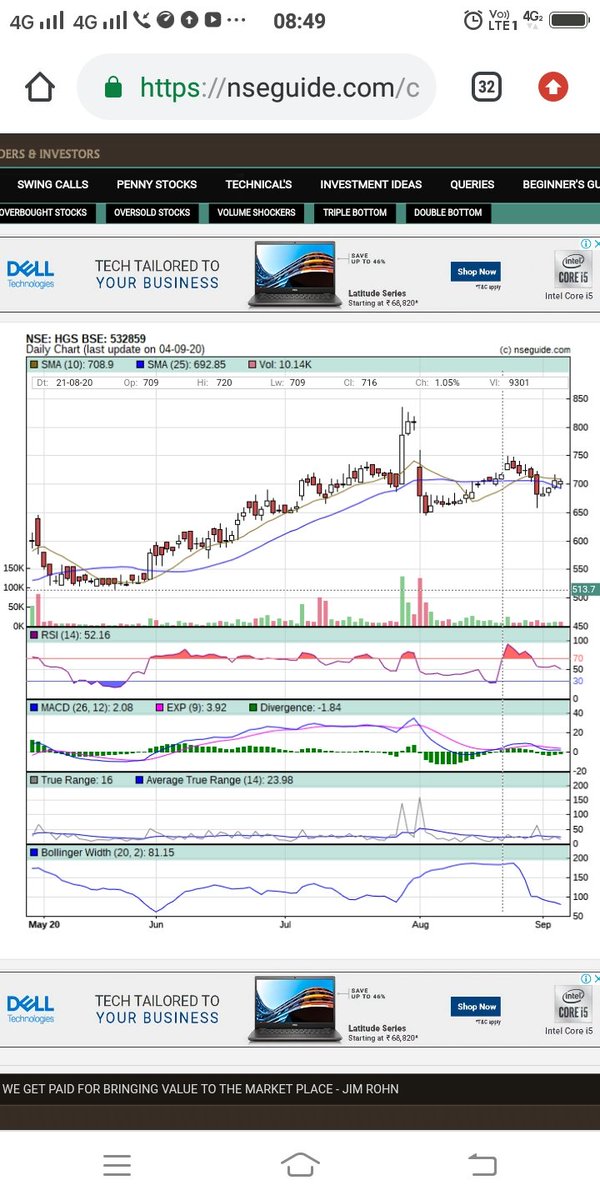This screenshot has height=1200, width=600.
Task: Click the Average True Range legend box
Action: (x=138, y=780)
